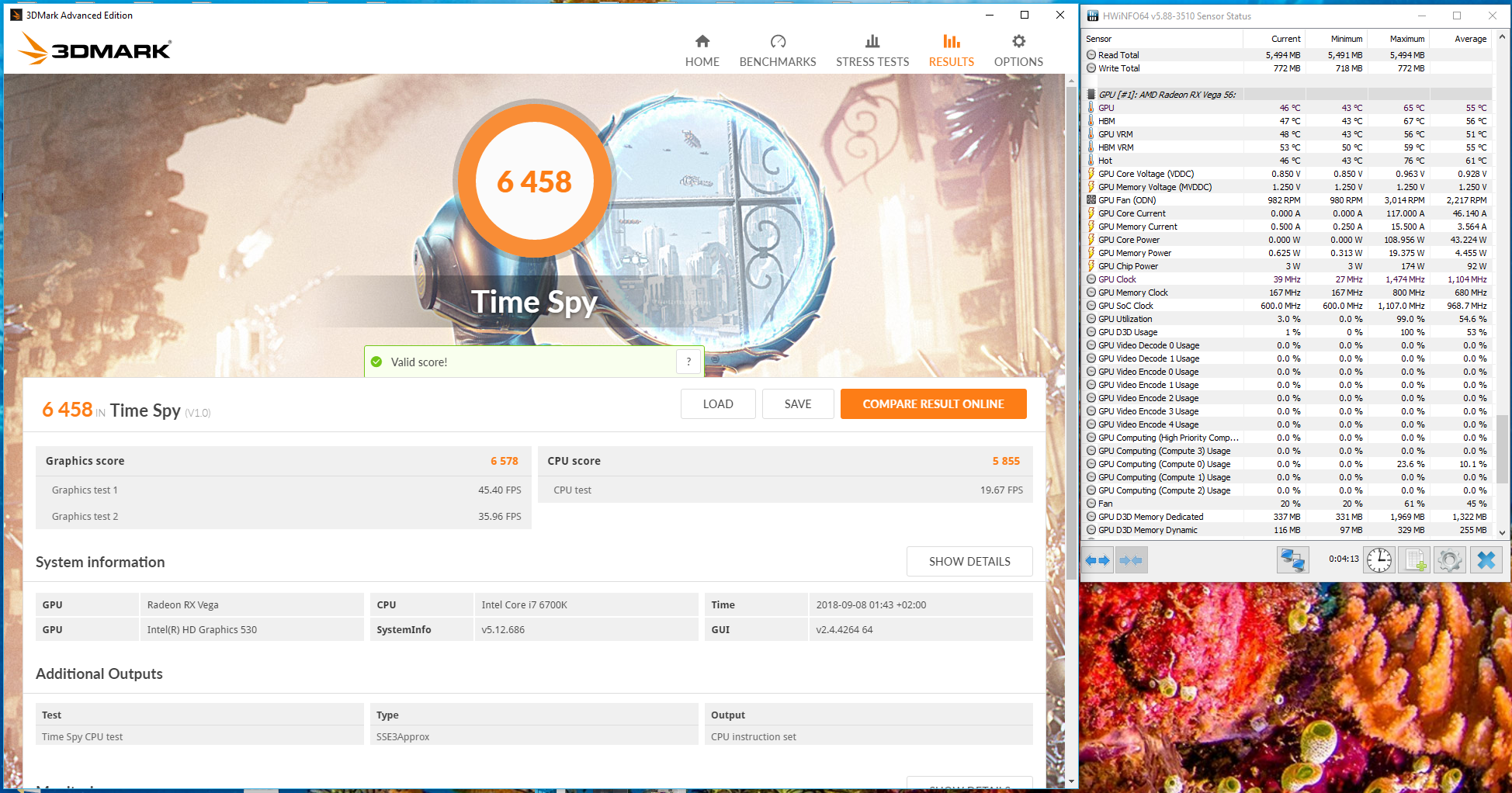Click the HWiNFO64 title bar app icon
The width and height of the screenshot is (1512, 793).
pyautogui.click(x=1093, y=16)
